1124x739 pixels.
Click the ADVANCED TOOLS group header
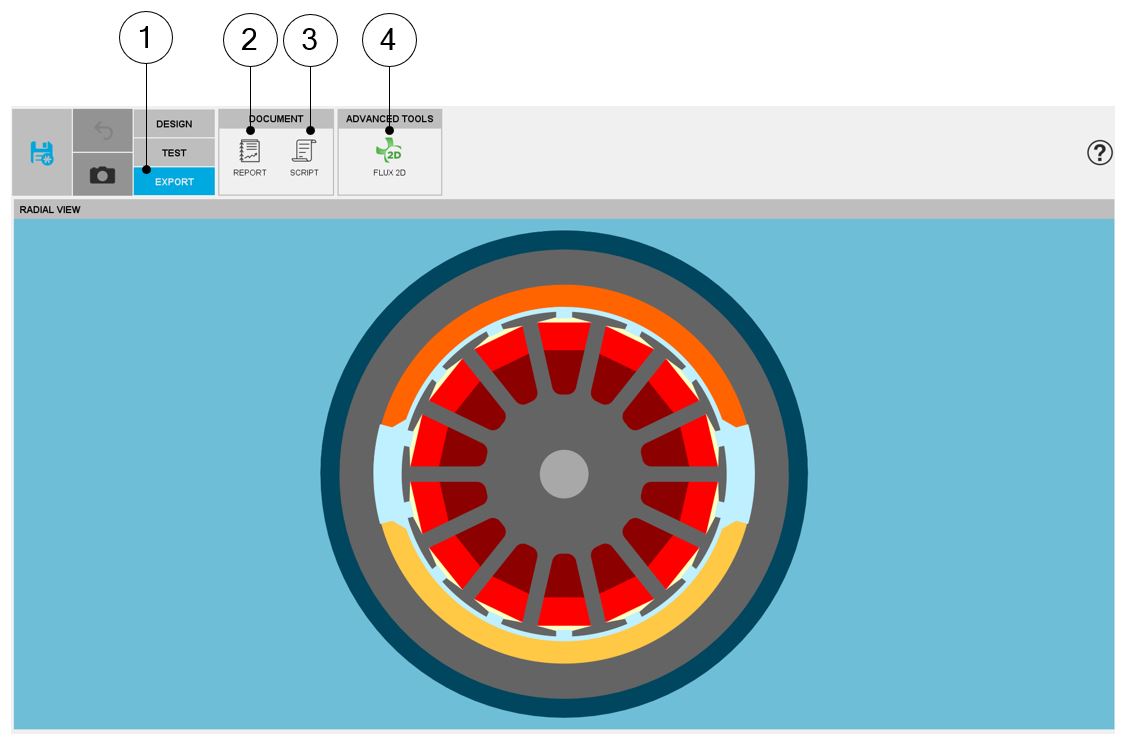tap(389, 119)
